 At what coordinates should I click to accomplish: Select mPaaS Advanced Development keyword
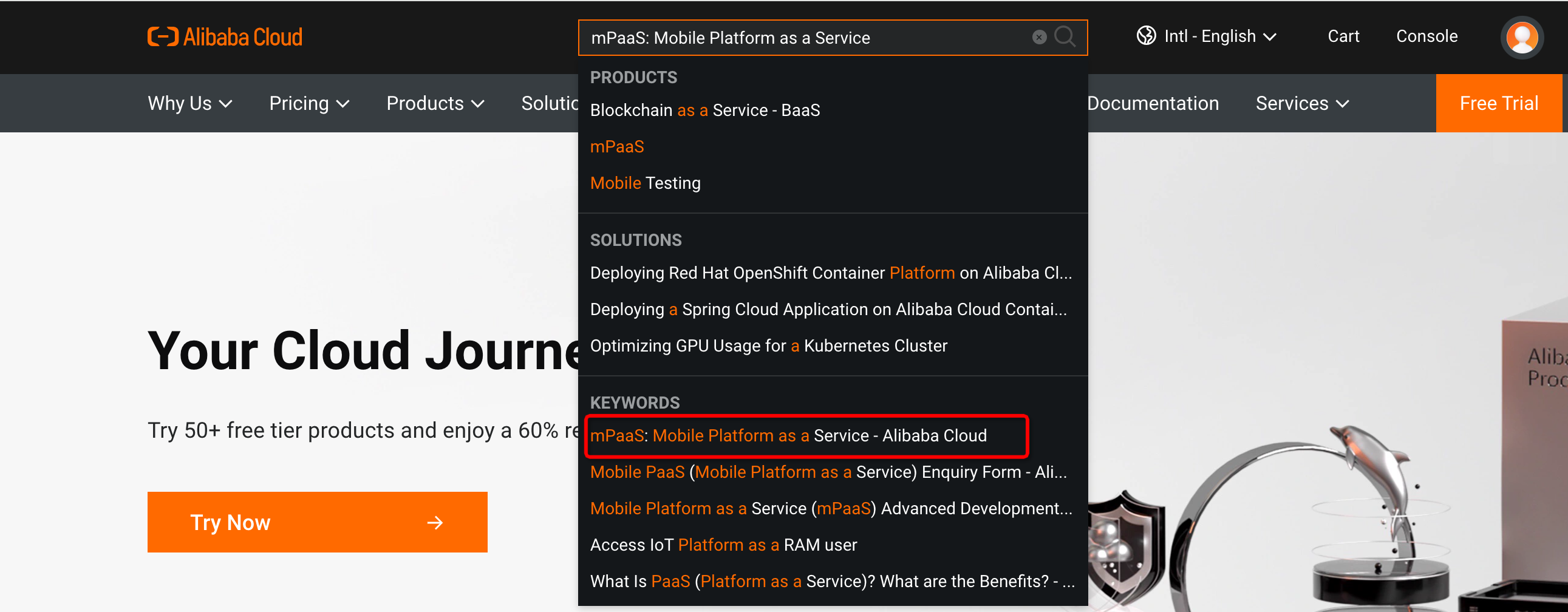(833, 509)
